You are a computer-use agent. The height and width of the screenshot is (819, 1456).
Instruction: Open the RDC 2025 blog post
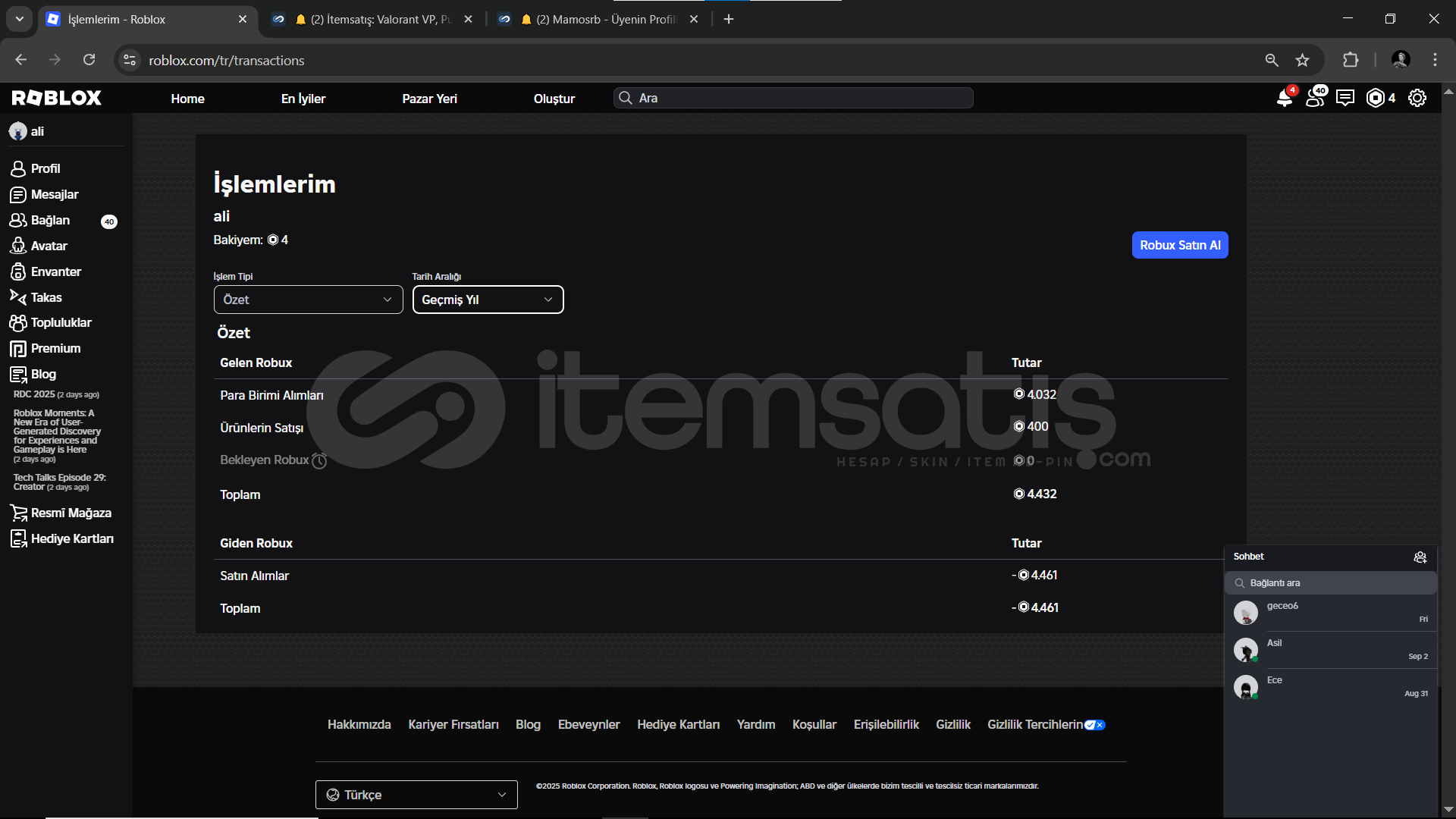pyautogui.click(x=56, y=394)
